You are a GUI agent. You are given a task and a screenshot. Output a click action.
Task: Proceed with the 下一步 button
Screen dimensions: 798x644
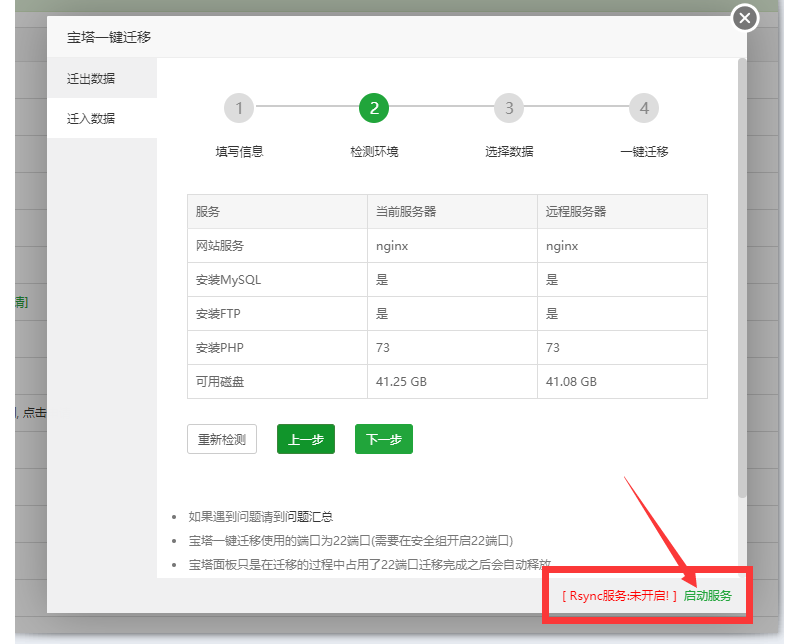click(x=384, y=439)
